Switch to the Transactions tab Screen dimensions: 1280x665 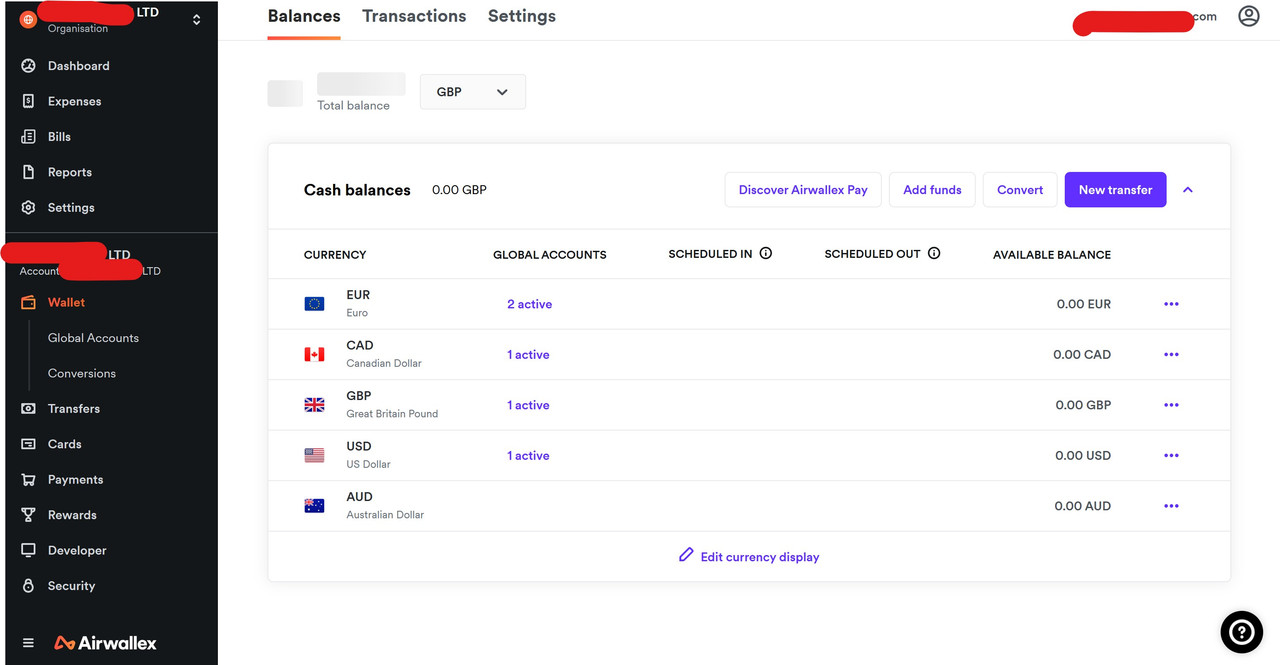[414, 16]
